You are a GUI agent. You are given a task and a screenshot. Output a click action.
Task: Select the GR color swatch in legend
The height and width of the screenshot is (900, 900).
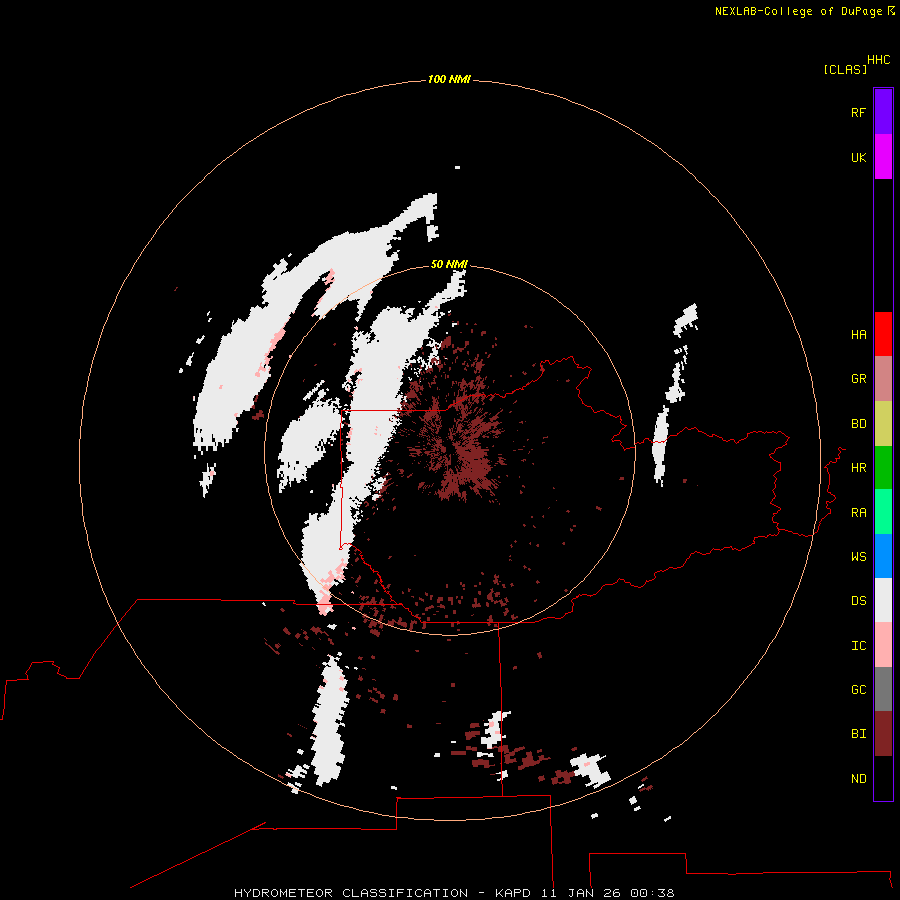883,379
